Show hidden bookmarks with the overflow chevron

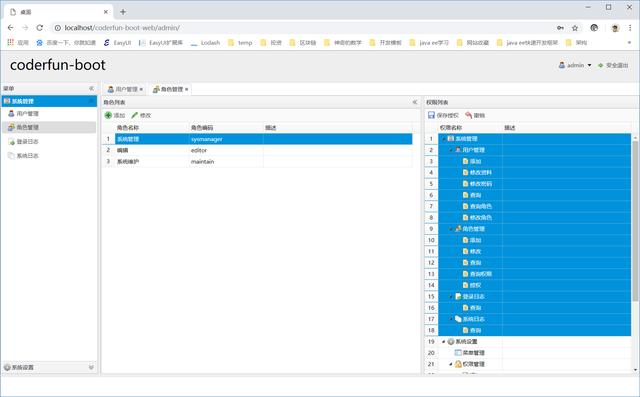[x=629, y=42]
